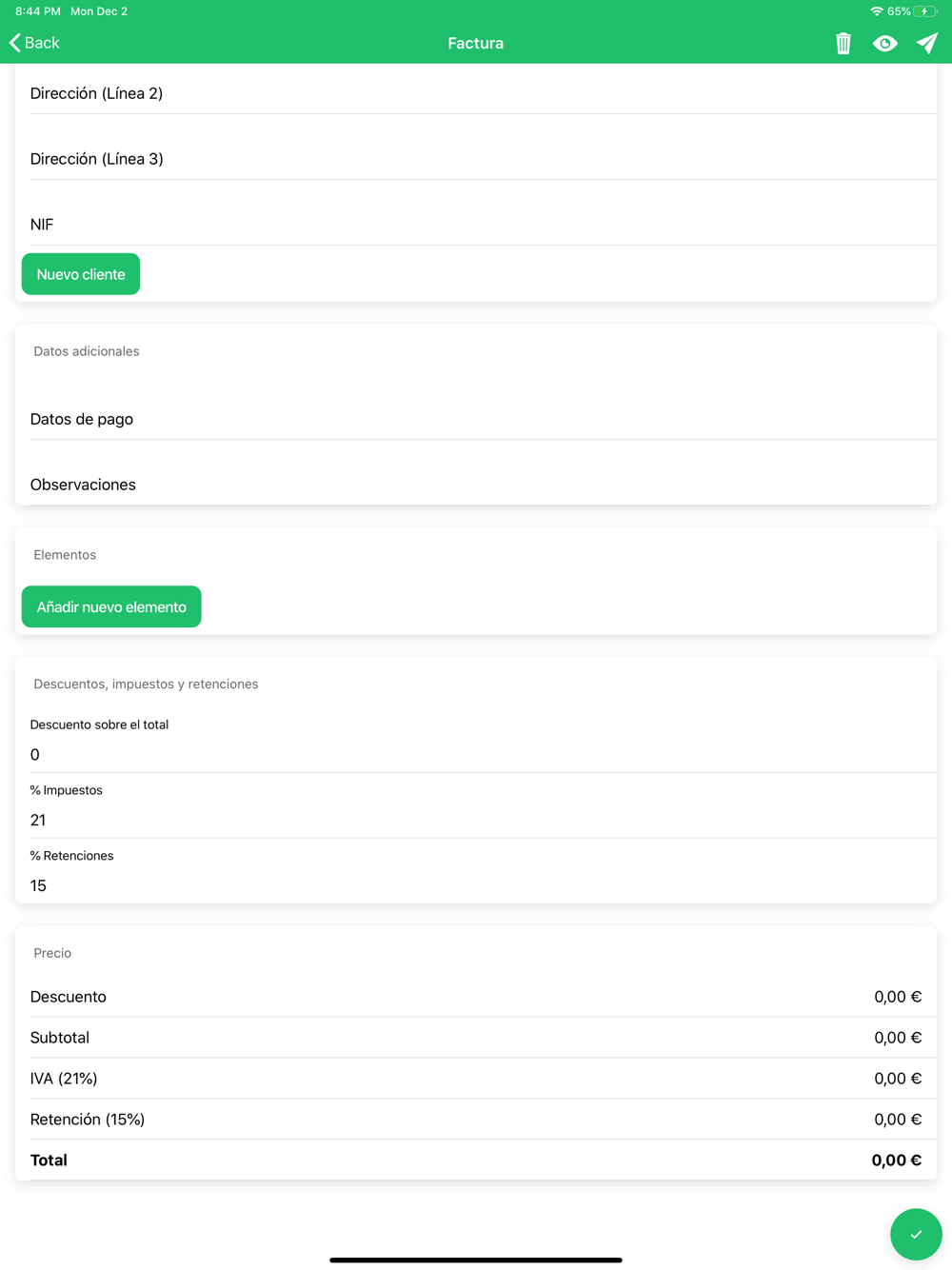This screenshot has width=952, height=1270.
Task: Focus the Dirección (Línea 2) field
Action: [484, 93]
